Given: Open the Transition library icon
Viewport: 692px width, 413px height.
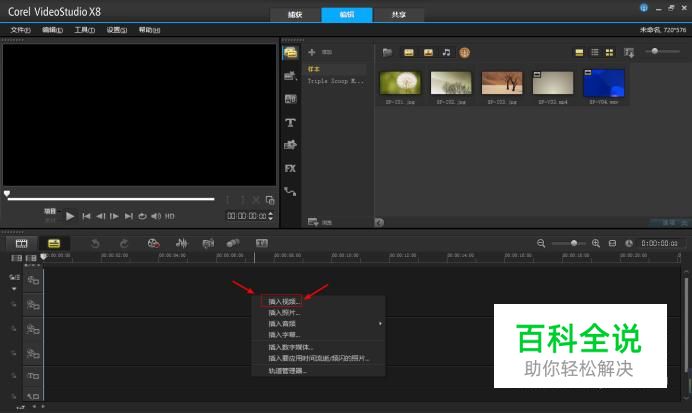Looking at the screenshot, I should (290, 99).
